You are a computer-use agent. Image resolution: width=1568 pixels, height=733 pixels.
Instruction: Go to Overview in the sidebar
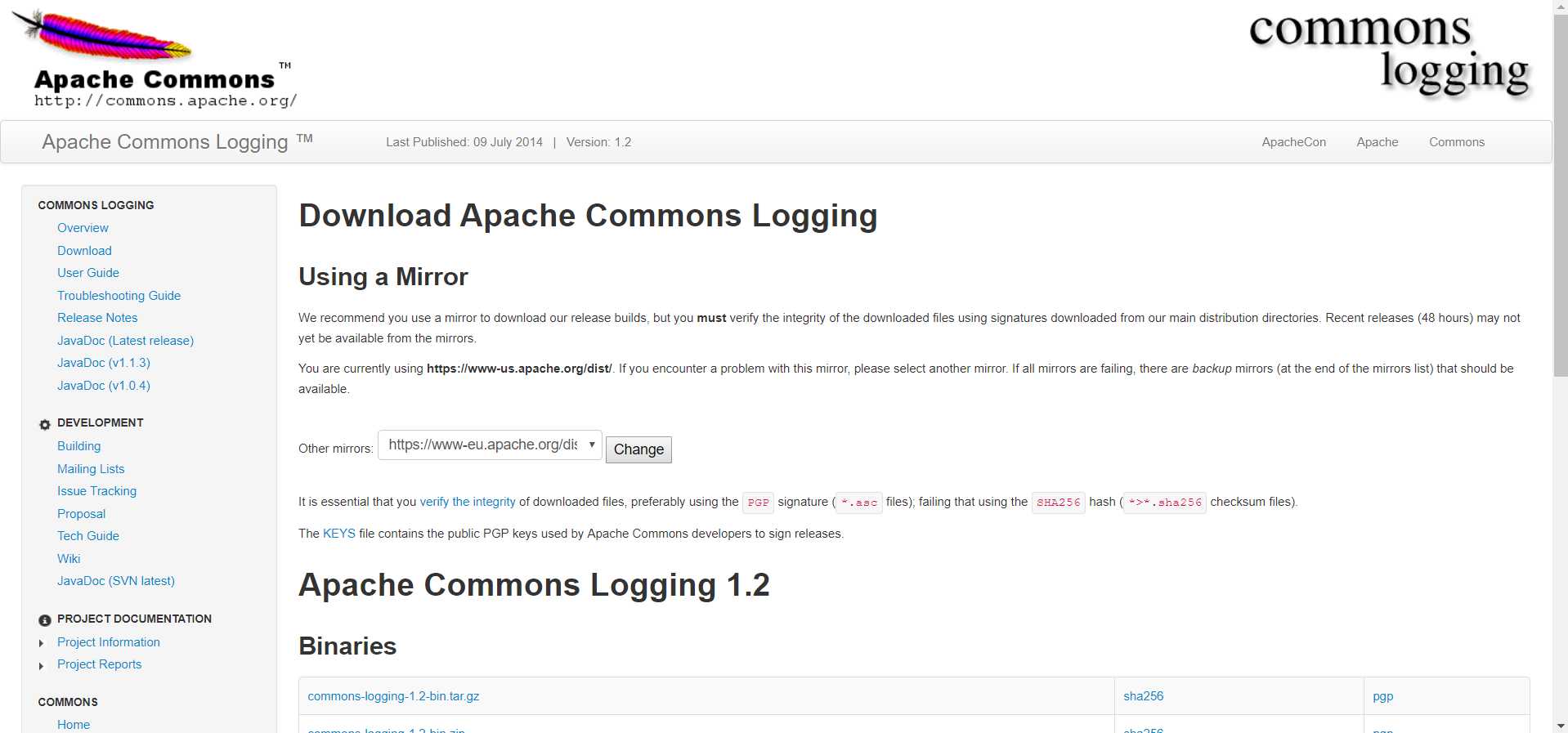click(x=83, y=228)
